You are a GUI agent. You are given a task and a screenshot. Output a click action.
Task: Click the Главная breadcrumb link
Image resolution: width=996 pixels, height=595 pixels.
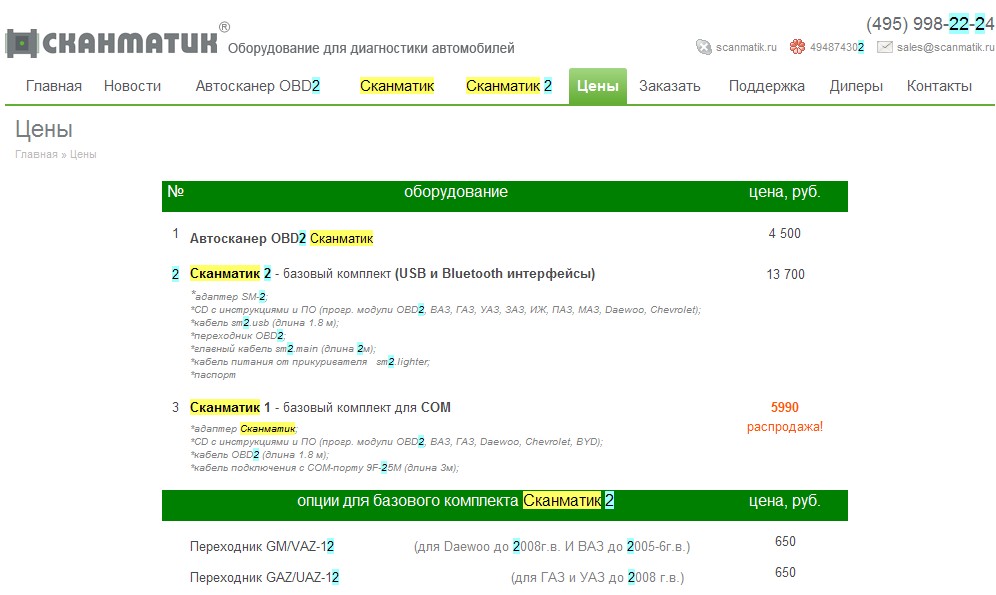click(x=36, y=154)
